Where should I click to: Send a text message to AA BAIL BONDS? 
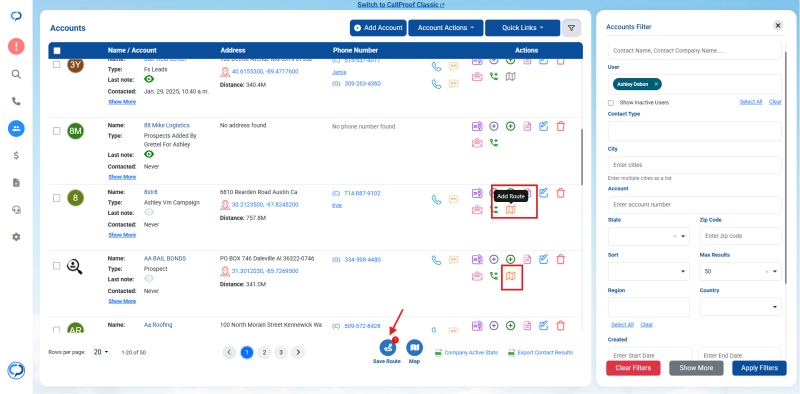tap(454, 260)
